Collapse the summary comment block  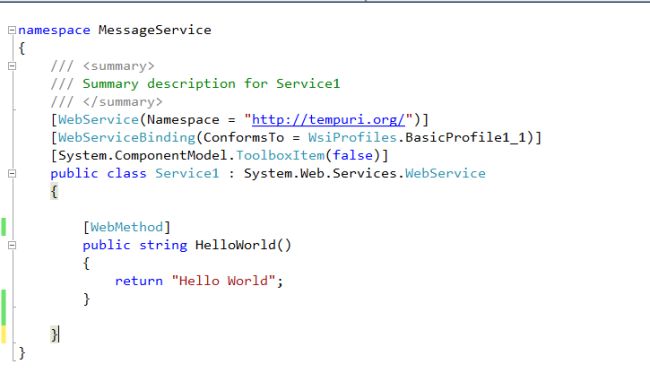12,66
